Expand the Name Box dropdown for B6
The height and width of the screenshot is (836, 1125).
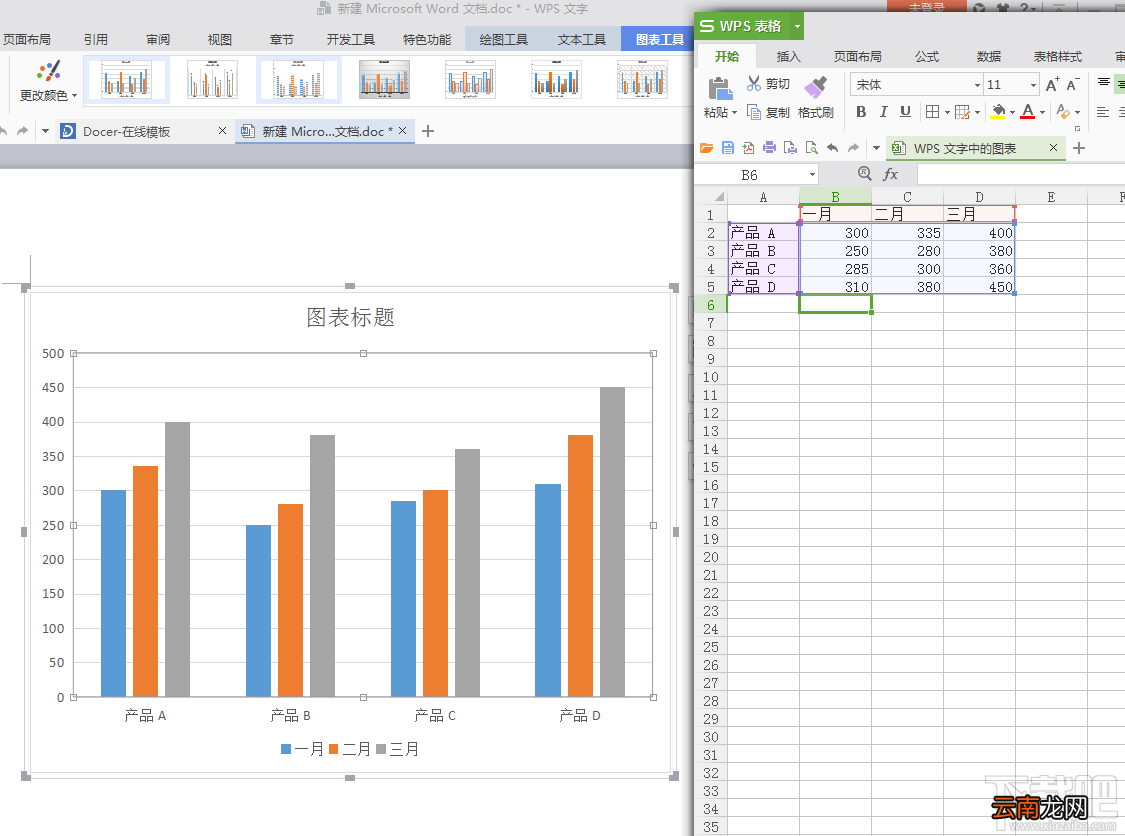click(x=812, y=174)
